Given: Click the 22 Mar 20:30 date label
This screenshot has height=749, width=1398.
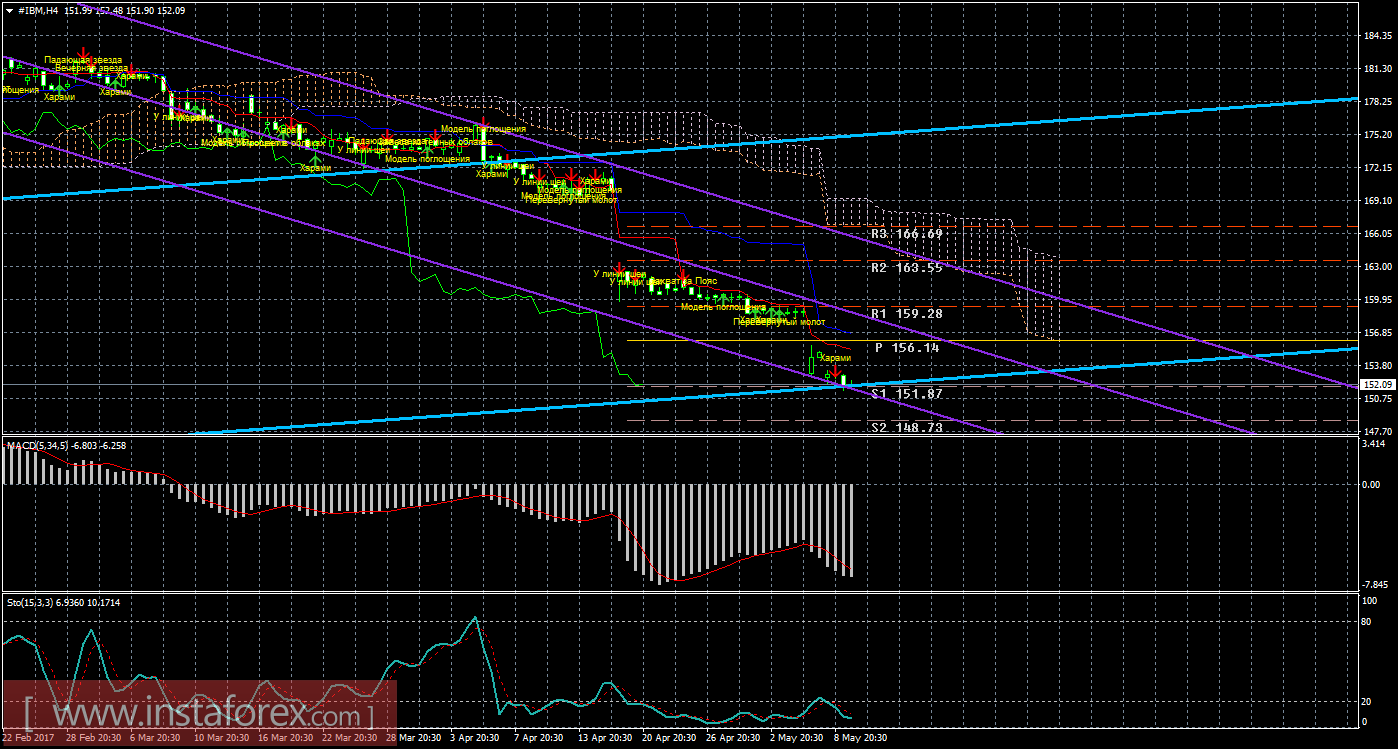Looking at the screenshot, I should click(x=350, y=739).
